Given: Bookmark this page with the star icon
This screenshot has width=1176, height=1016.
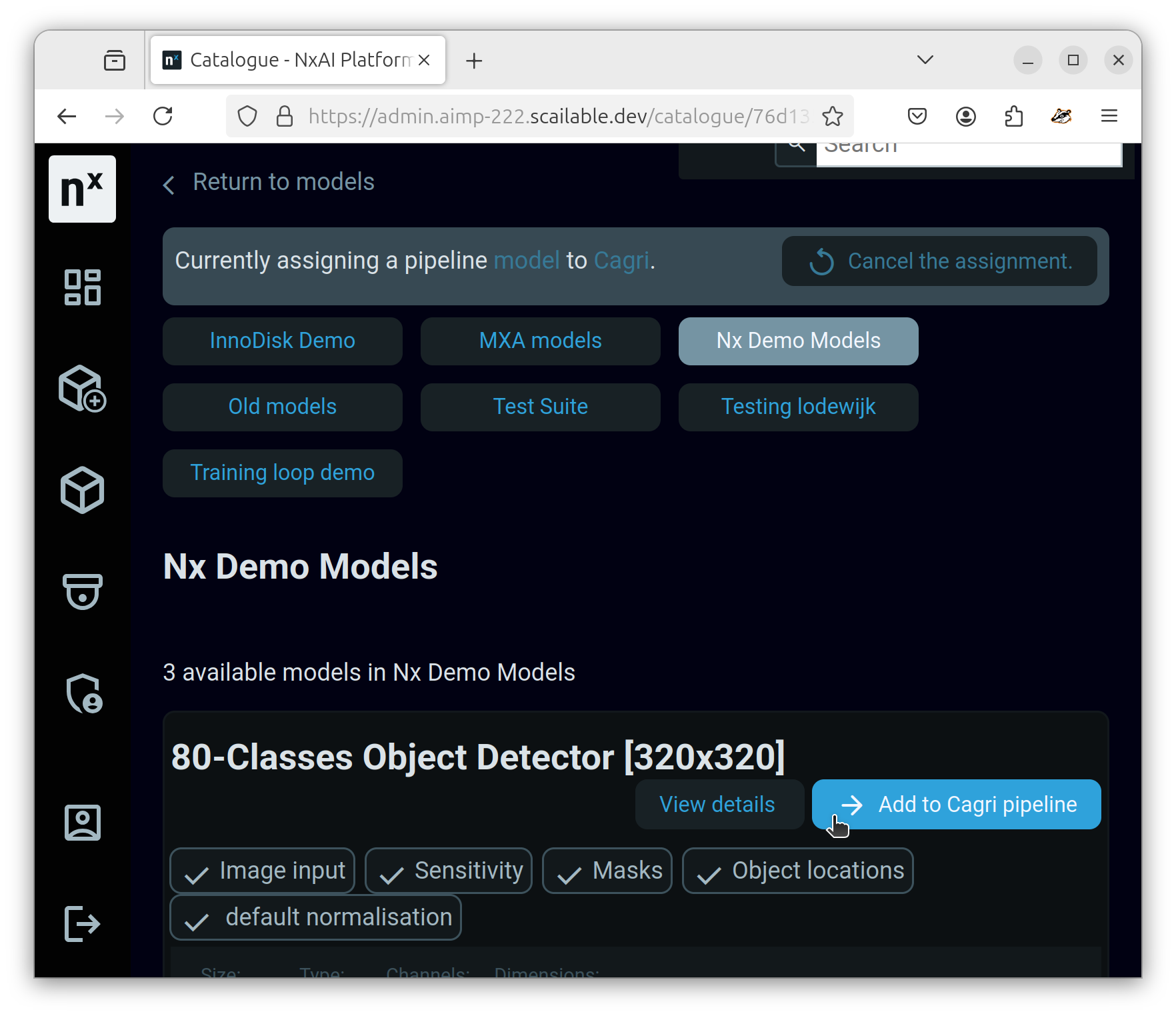Looking at the screenshot, I should (832, 117).
